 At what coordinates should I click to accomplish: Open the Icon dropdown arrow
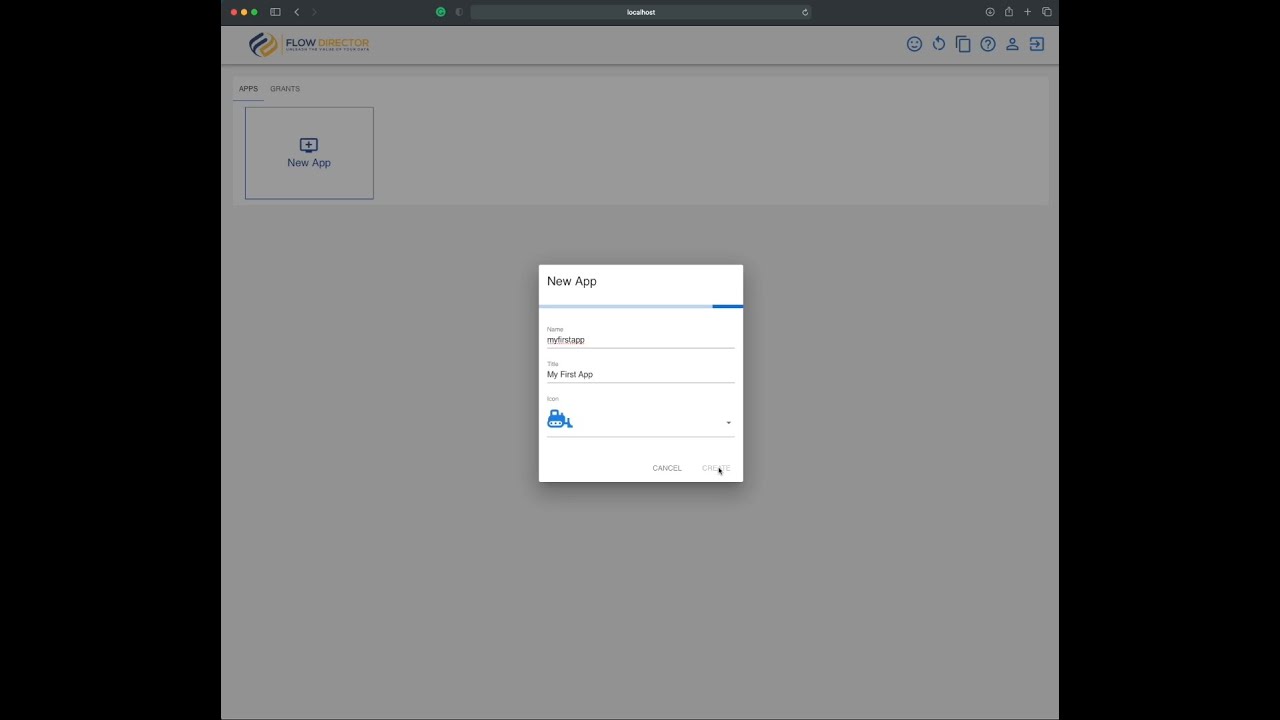click(728, 423)
